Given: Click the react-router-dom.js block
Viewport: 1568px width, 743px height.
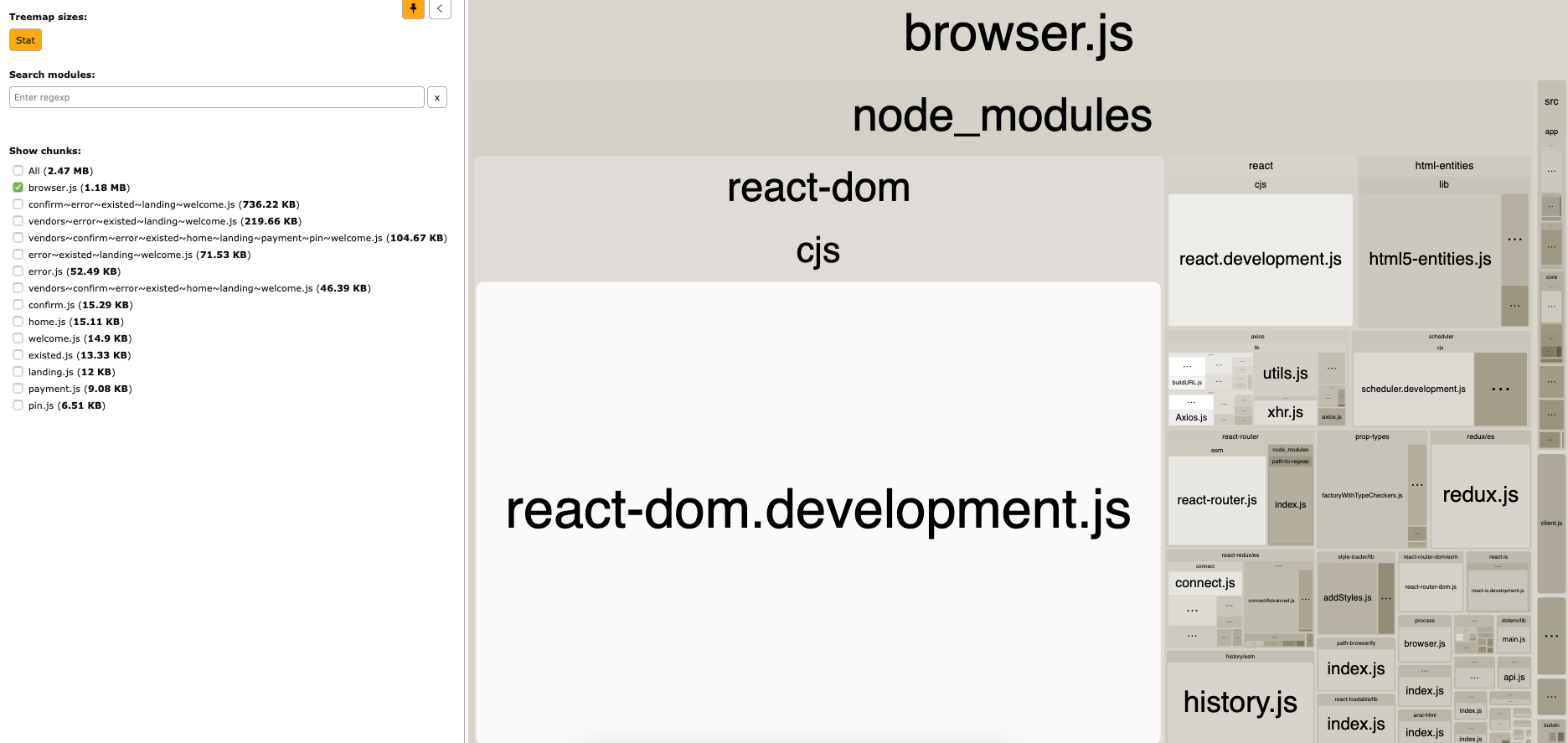Looking at the screenshot, I should click(x=1430, y=587).
